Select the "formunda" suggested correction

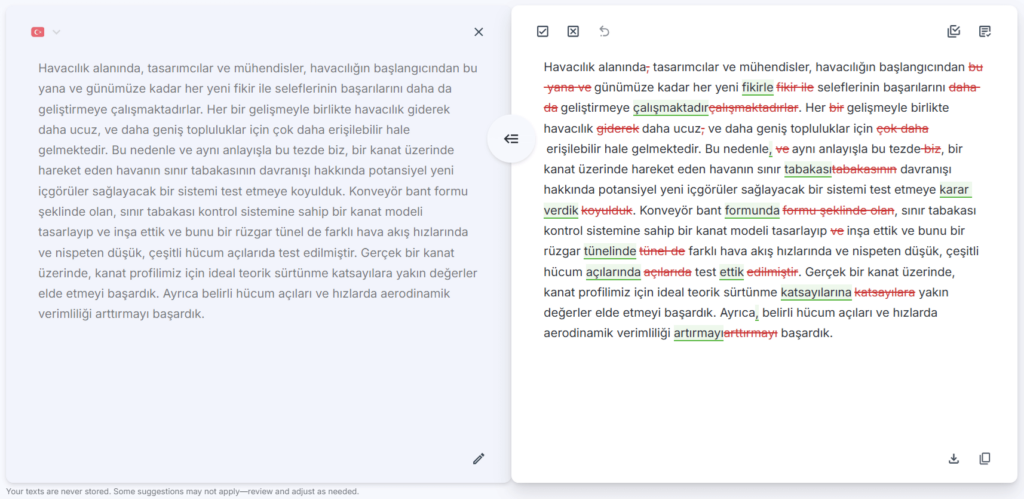pyautogui.click(x=752, y=210)
